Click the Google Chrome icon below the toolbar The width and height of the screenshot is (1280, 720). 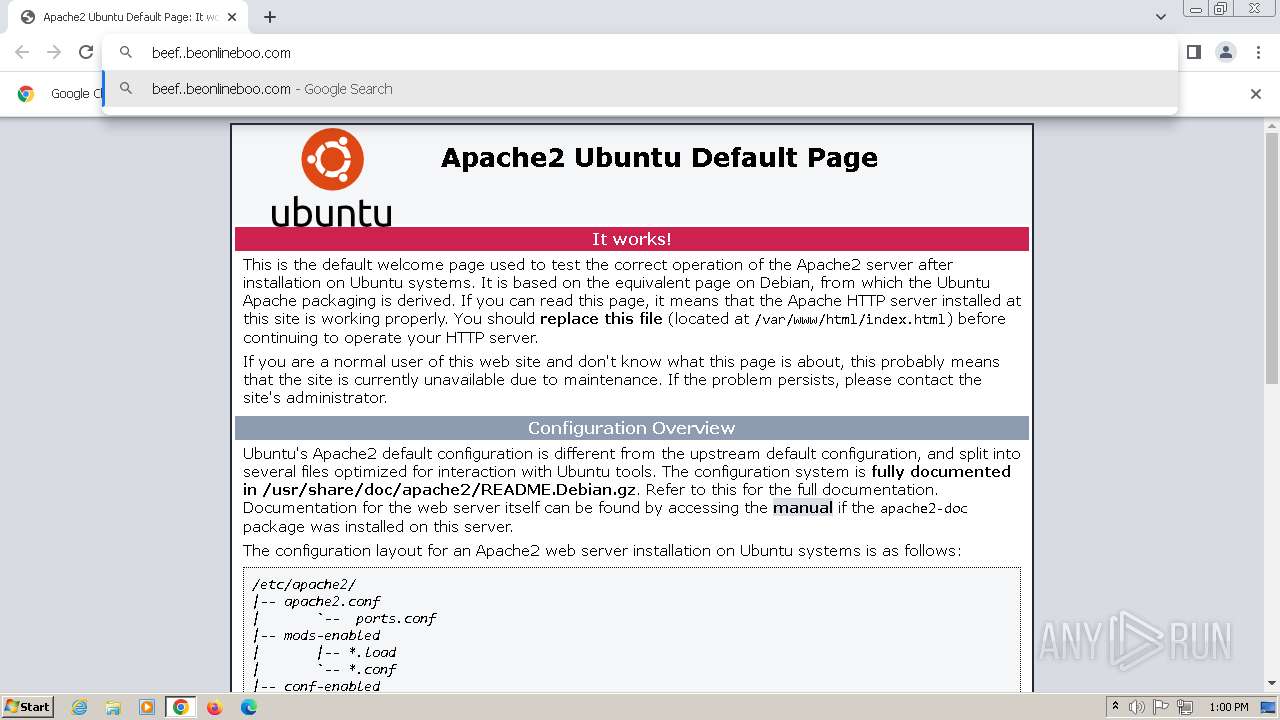click(x=26, y=93)
